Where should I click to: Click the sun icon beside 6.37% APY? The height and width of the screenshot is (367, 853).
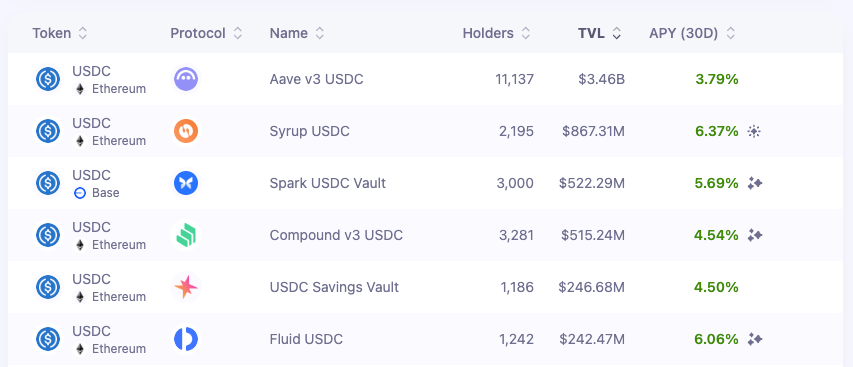[x=753, y=131]
